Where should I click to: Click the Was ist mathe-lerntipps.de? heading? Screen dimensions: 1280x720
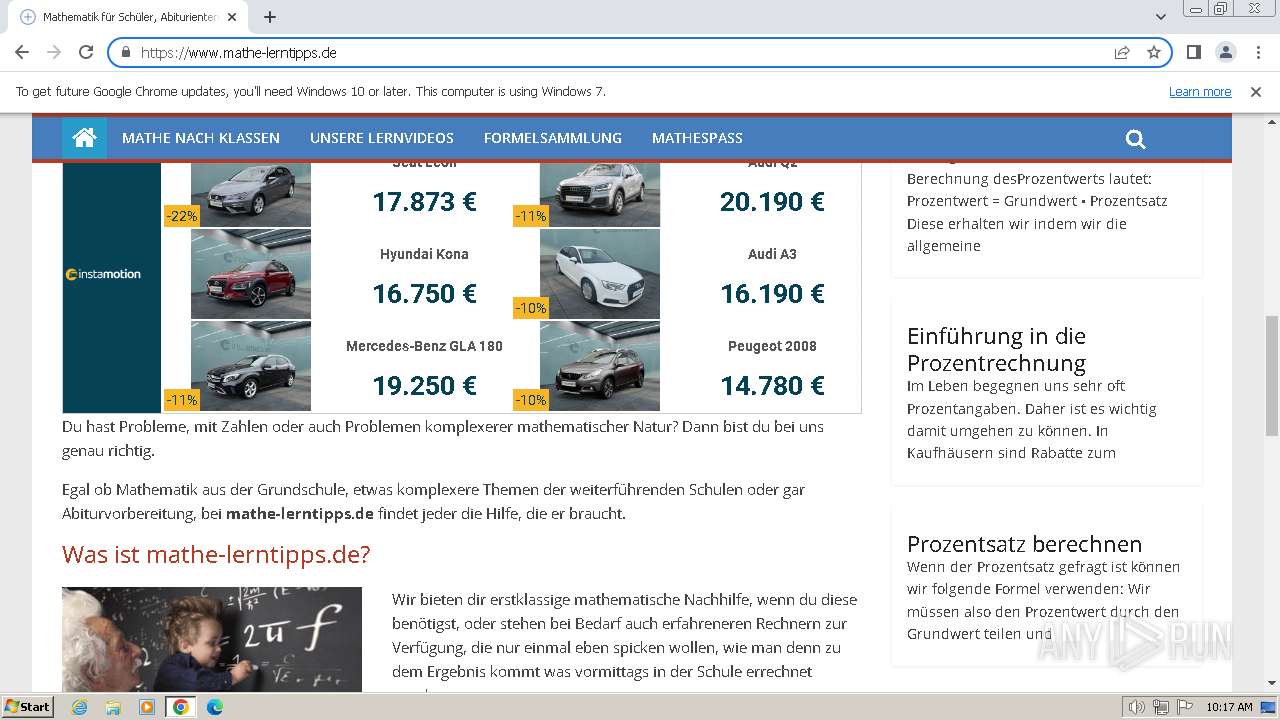pos(216,554)
